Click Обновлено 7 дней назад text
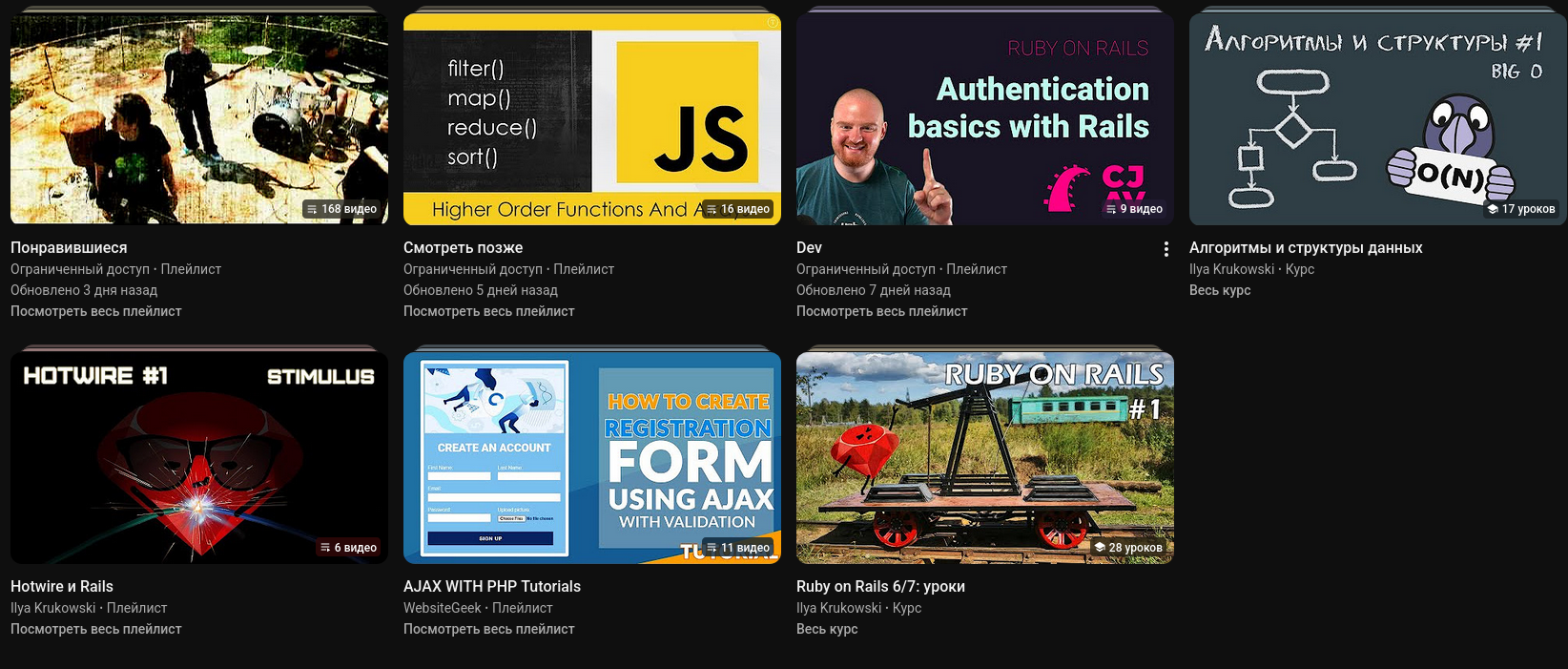 (x=874, y=290)
